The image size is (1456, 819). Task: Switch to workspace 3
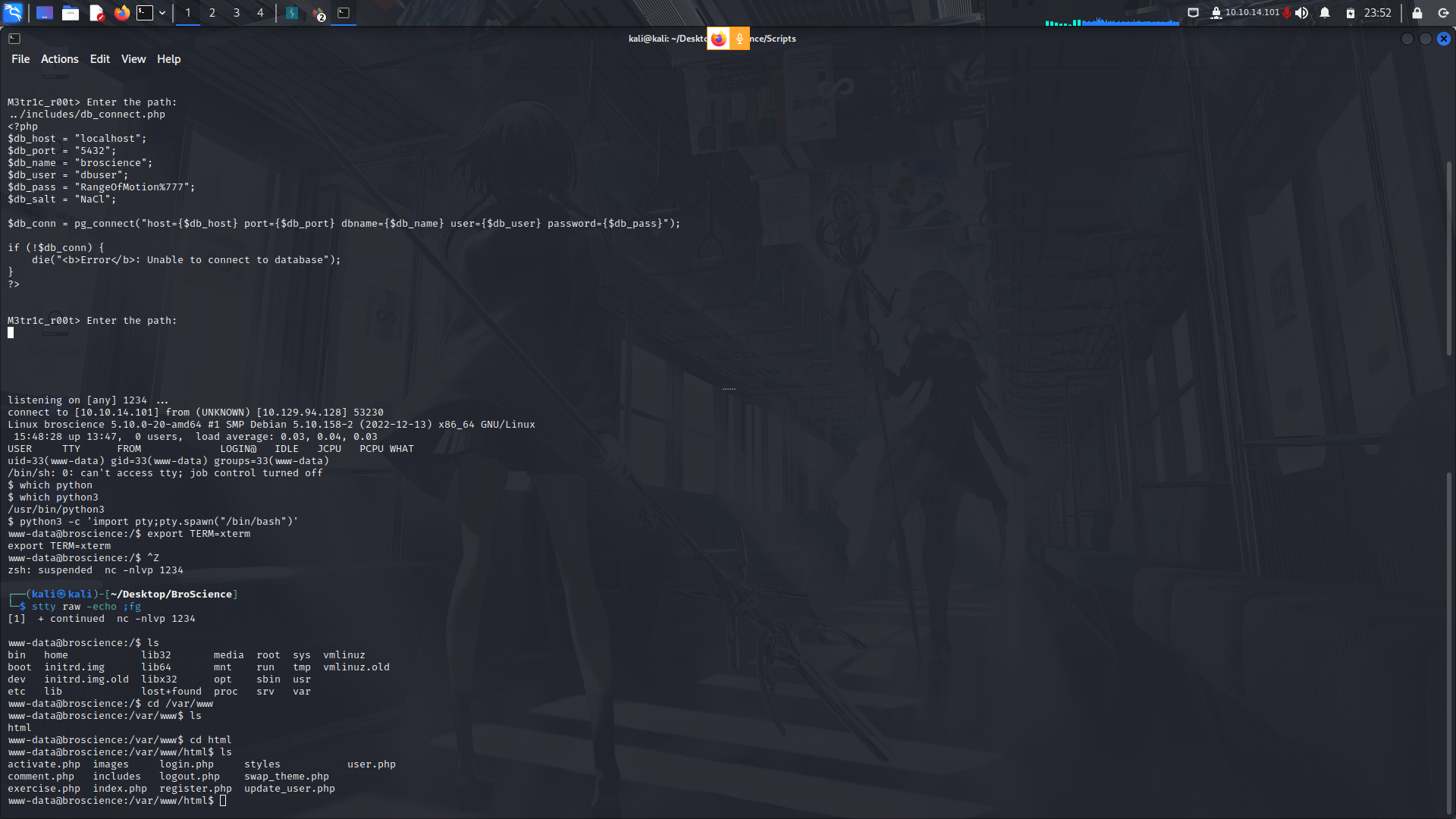(237, 12)
